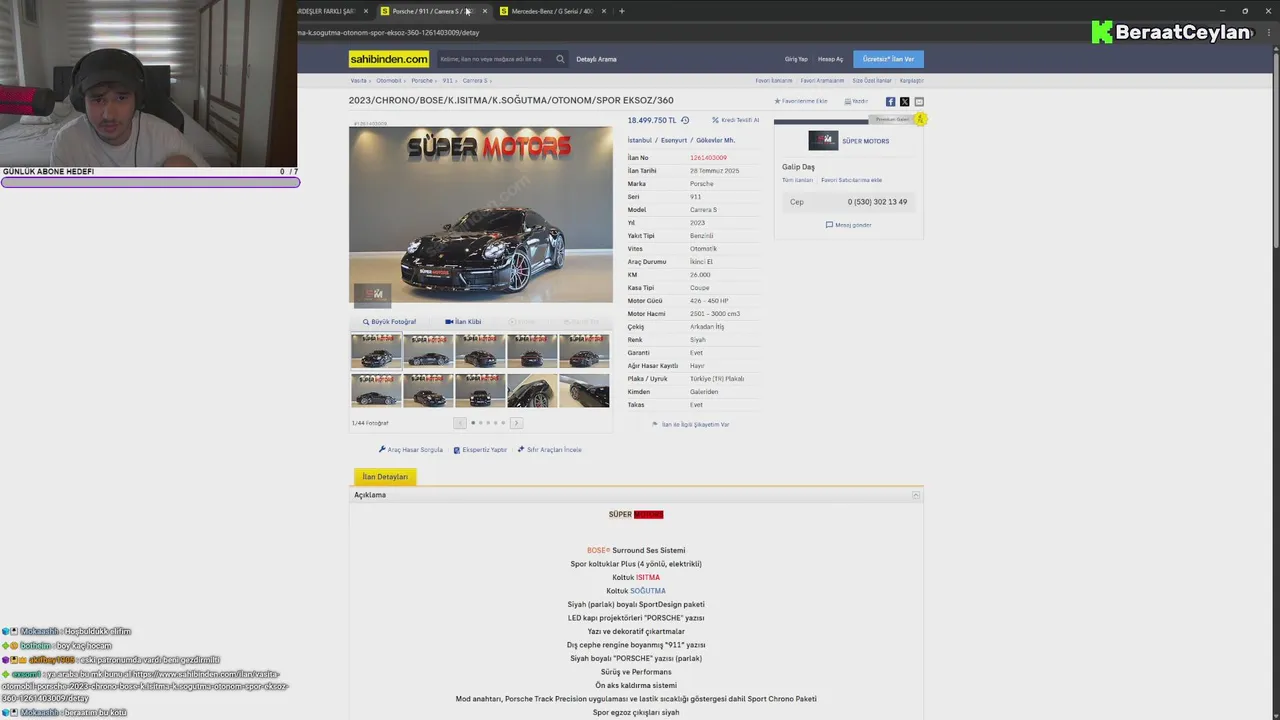1280x720 pixels.
Task: Click the search magnifier icon
Action: tap(560, 59)
